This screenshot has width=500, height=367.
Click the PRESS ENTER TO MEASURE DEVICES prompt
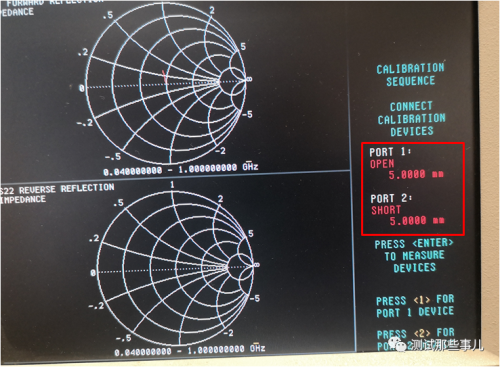[x=414, y=256]
